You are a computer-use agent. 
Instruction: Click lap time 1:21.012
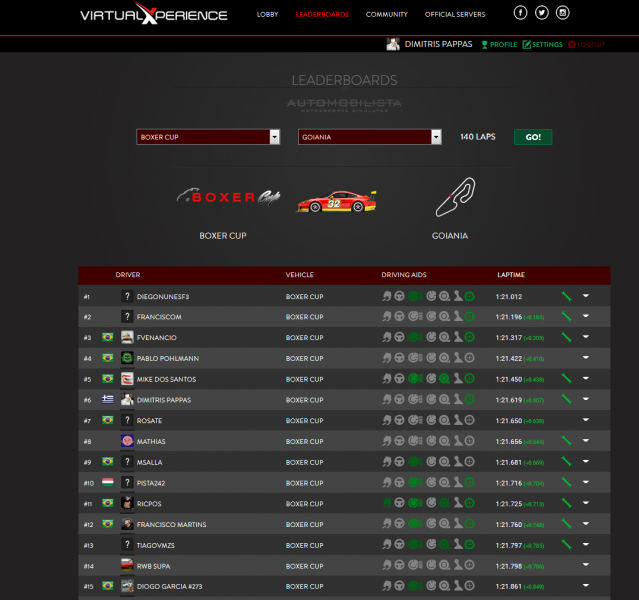[x=509, y=297]
